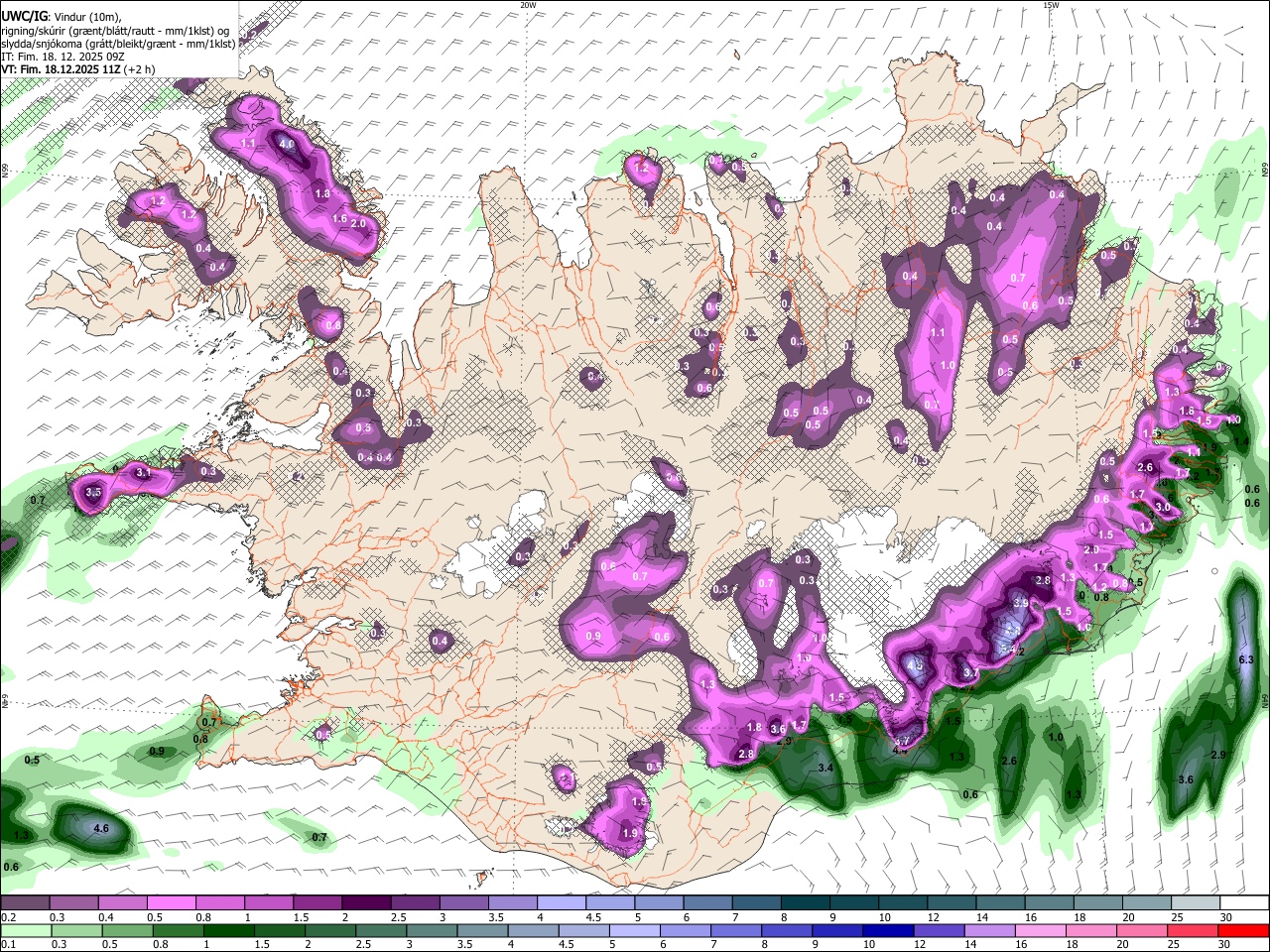Click the 4.6 precipitation value over the southwest sea

(100, 828)
